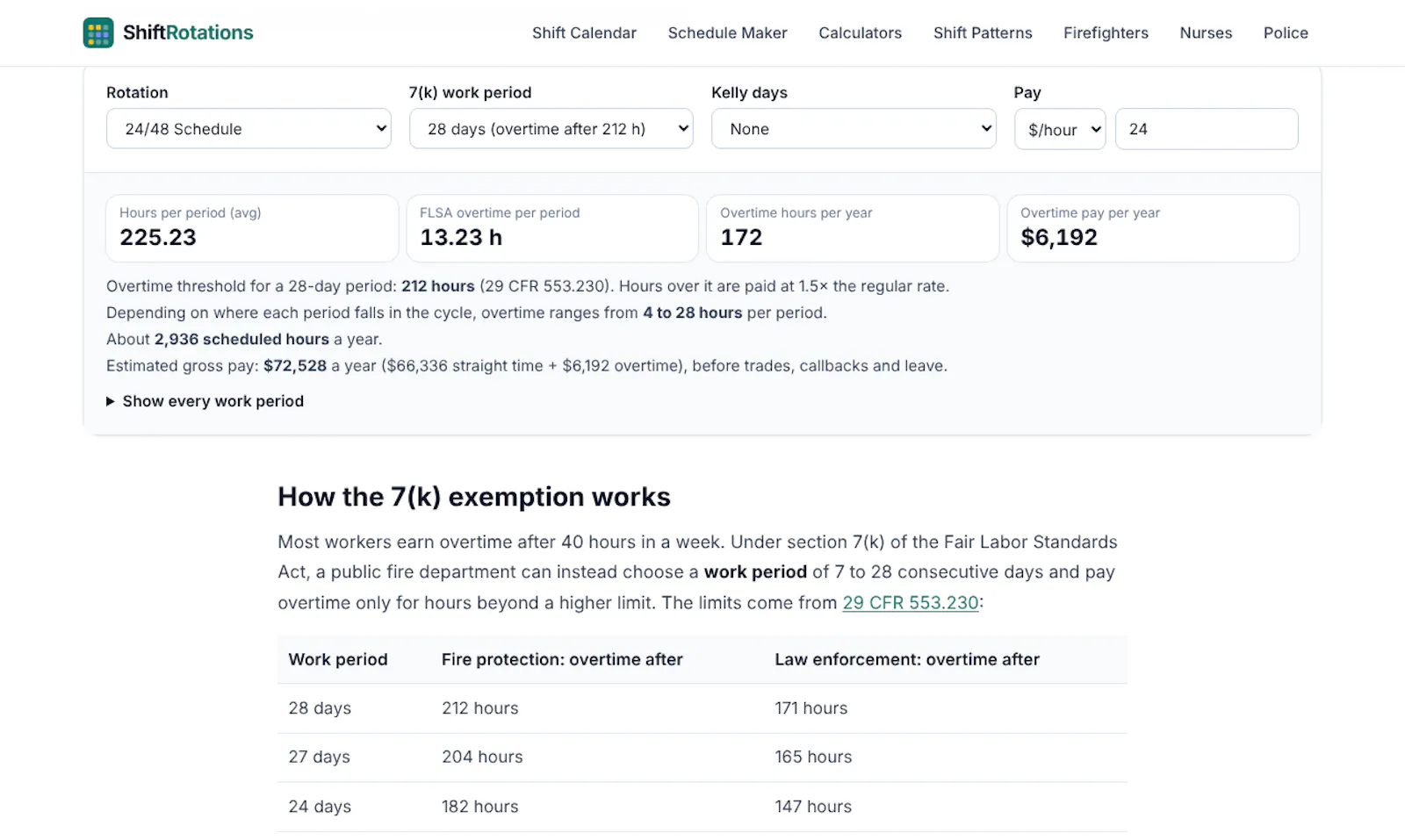Click the Work period column header

[x=338, y=659]
